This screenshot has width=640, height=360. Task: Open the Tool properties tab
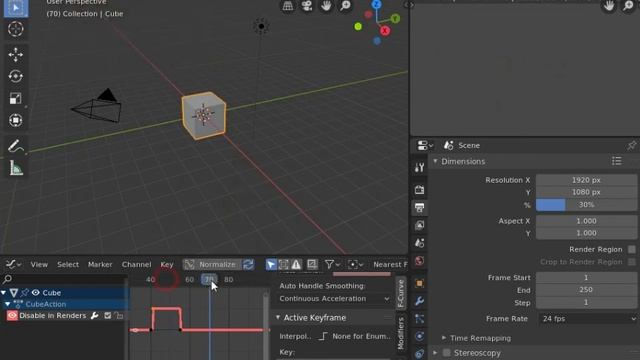tap(420, 167)
